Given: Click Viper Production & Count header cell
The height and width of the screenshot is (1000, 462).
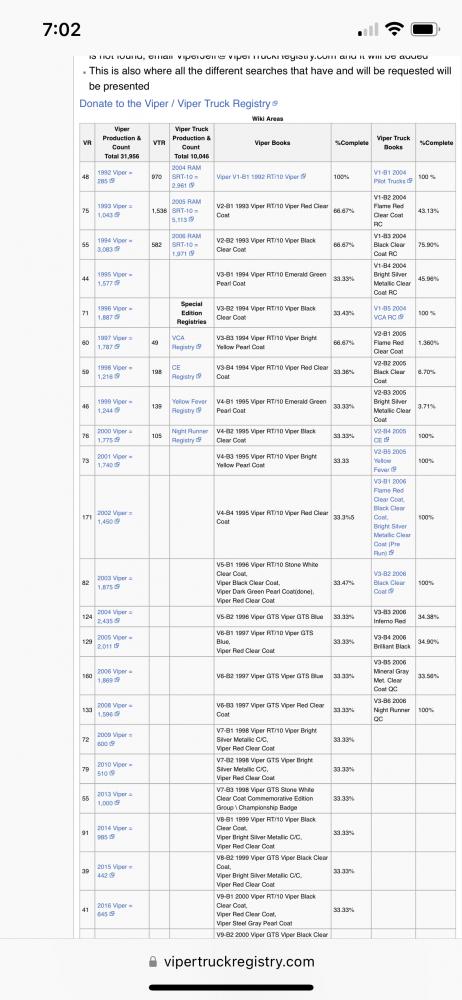Looking at the screenshot, I should coord(122,142).
